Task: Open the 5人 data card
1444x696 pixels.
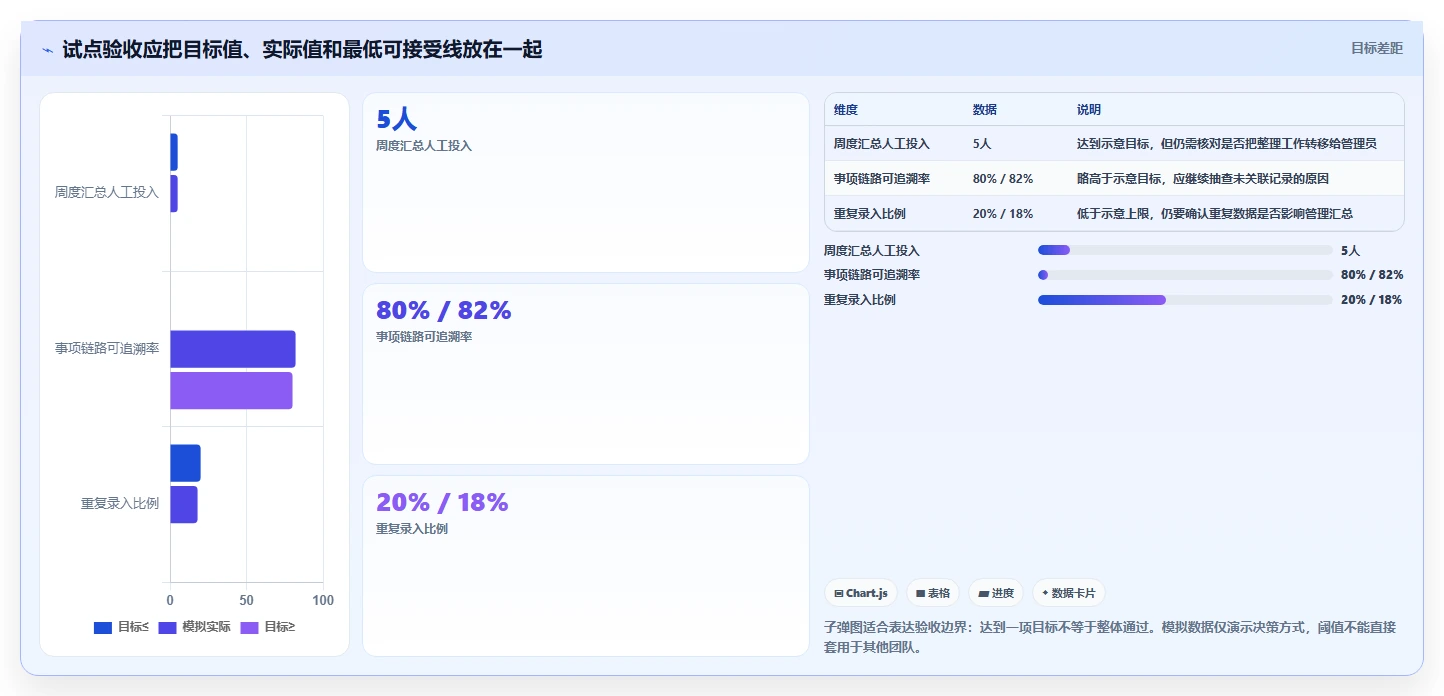Action: (585, 182)
